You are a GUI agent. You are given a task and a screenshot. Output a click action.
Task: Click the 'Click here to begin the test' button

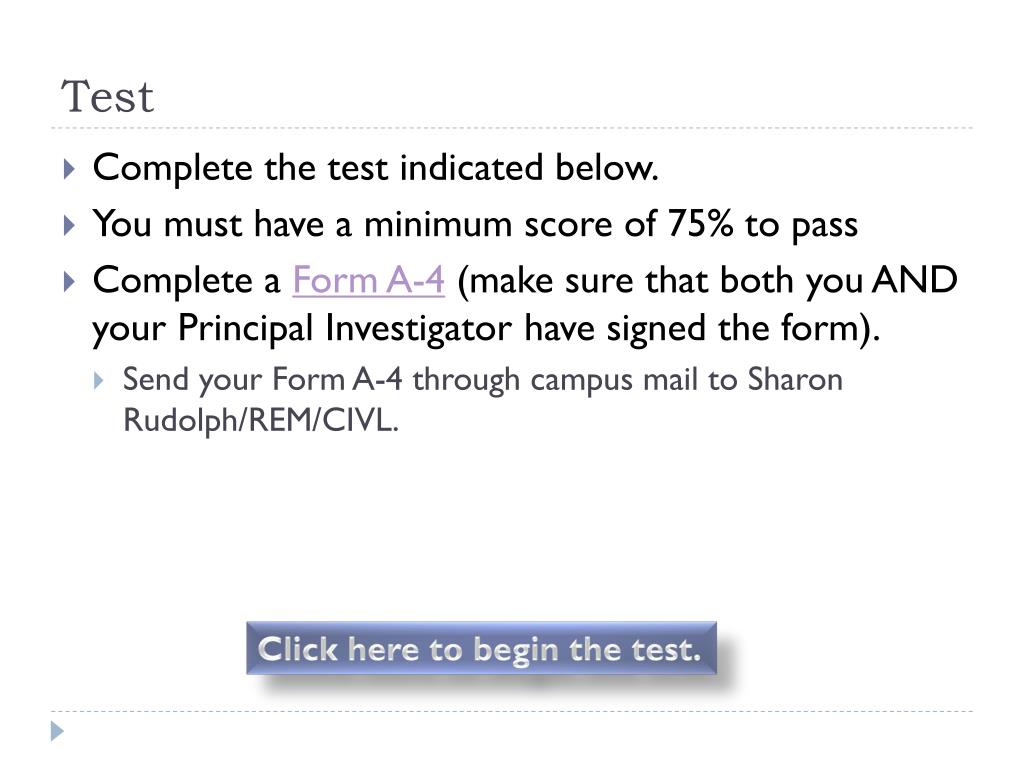click(x=481, y=648)
